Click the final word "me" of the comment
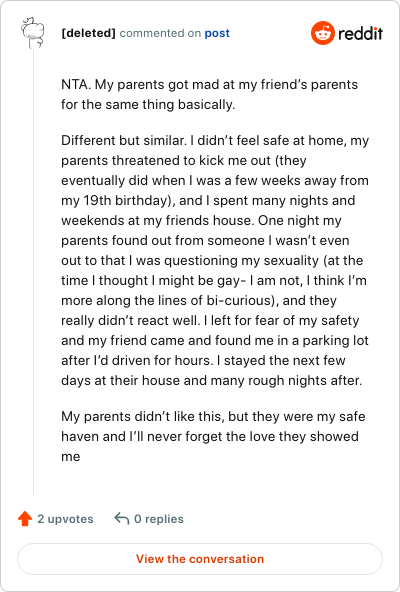The width and height of the screenshot is (400, 592). pos(71,456)
